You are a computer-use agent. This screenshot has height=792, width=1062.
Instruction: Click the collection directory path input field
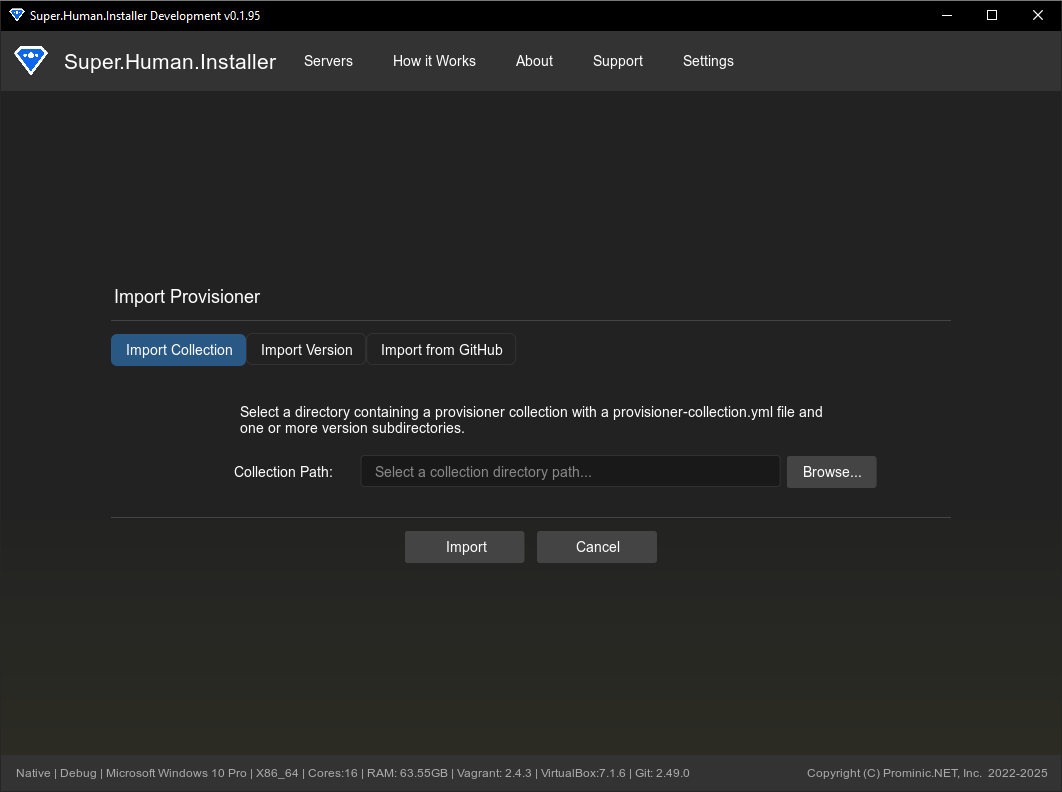click(x=570, y=471)
